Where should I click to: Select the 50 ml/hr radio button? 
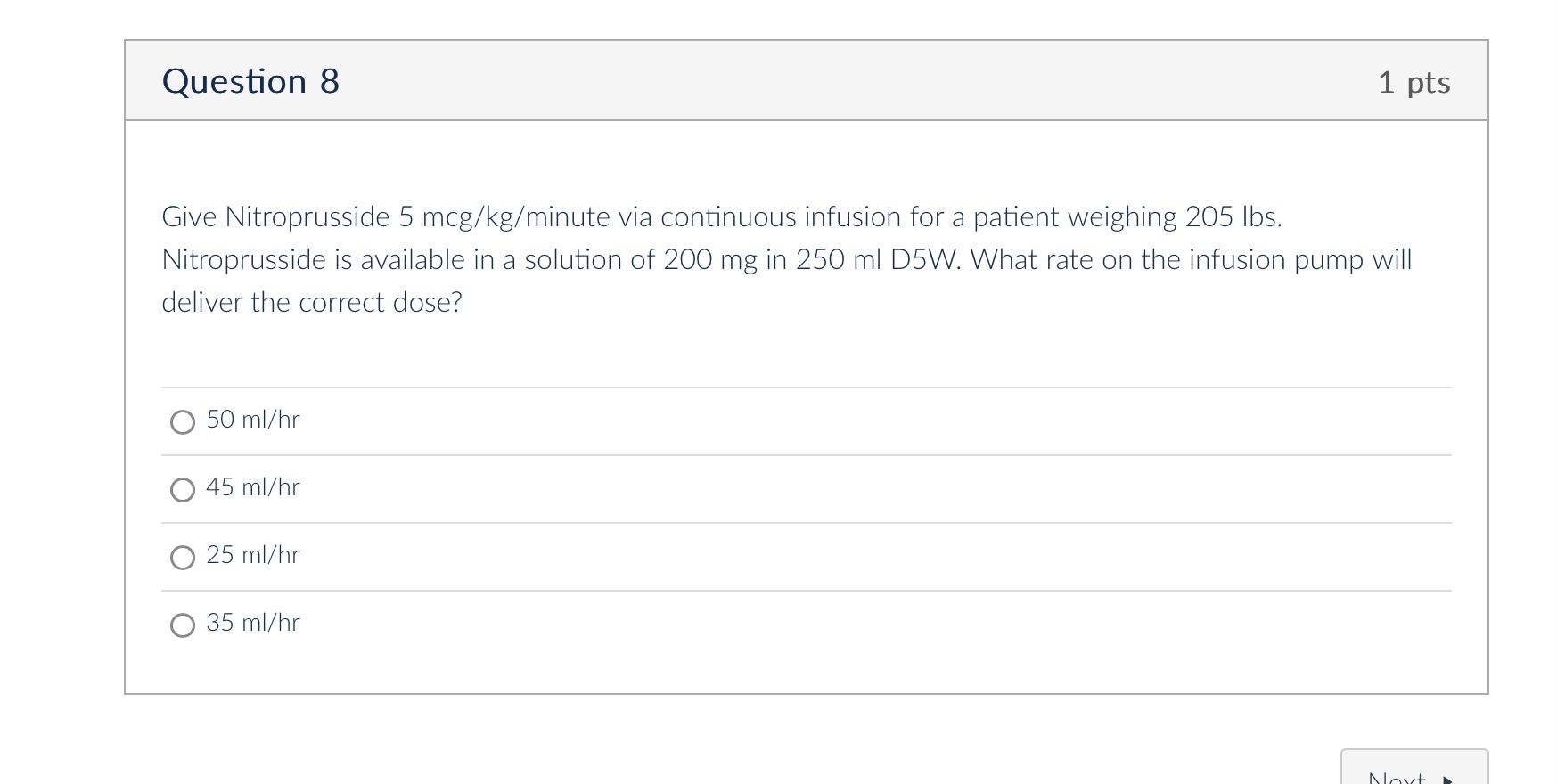(x=183, y=421)
